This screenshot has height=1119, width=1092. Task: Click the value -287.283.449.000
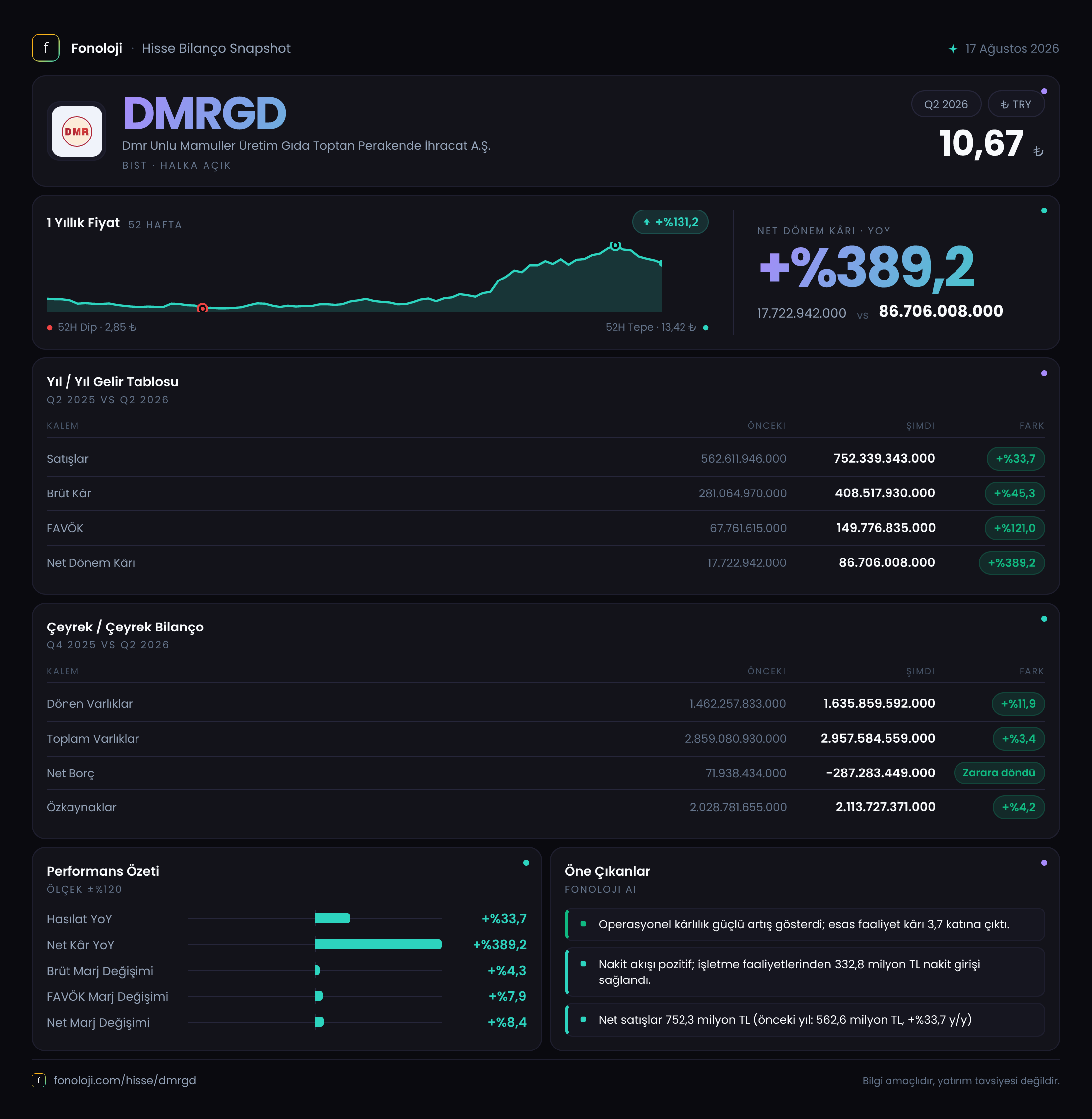[881, 773]
